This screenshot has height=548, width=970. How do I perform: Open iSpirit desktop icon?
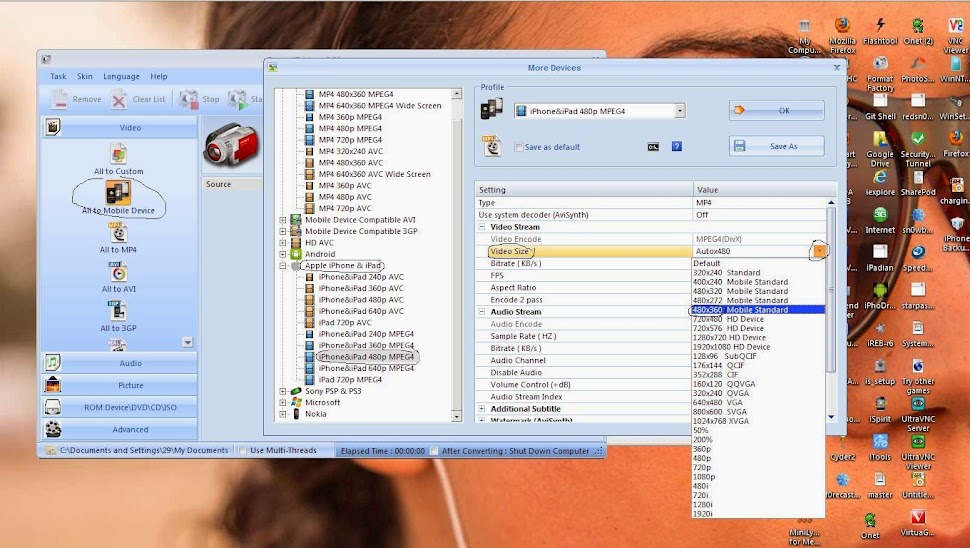(880, 404)
